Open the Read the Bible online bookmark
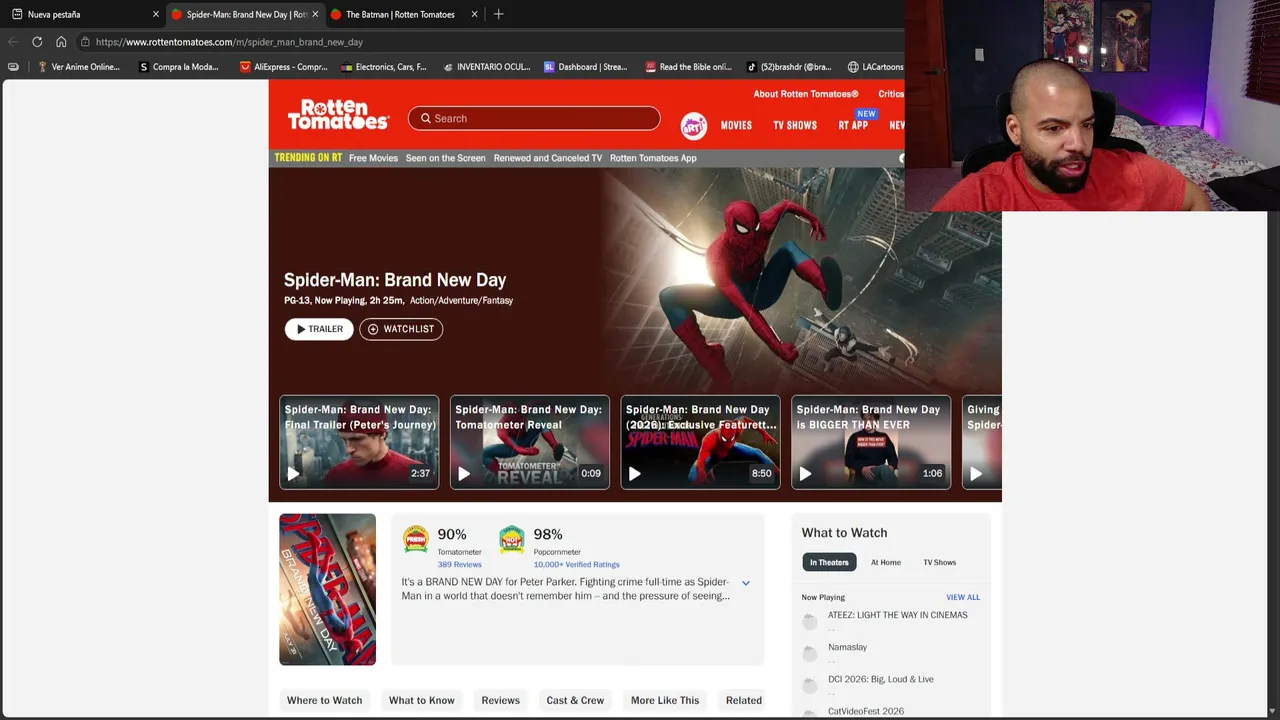Screen dimensions: 1280x720 coord(689,67)
